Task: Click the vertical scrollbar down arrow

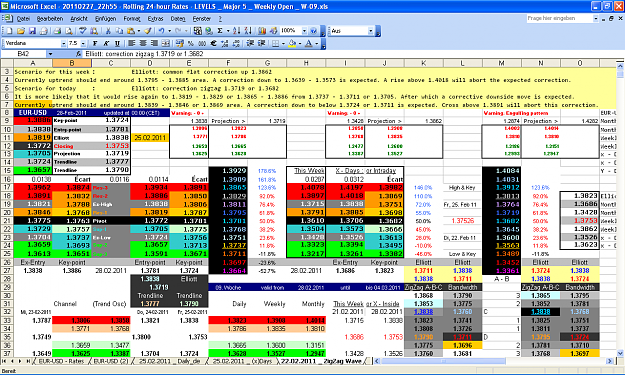Action: click(x=620, y=353)
